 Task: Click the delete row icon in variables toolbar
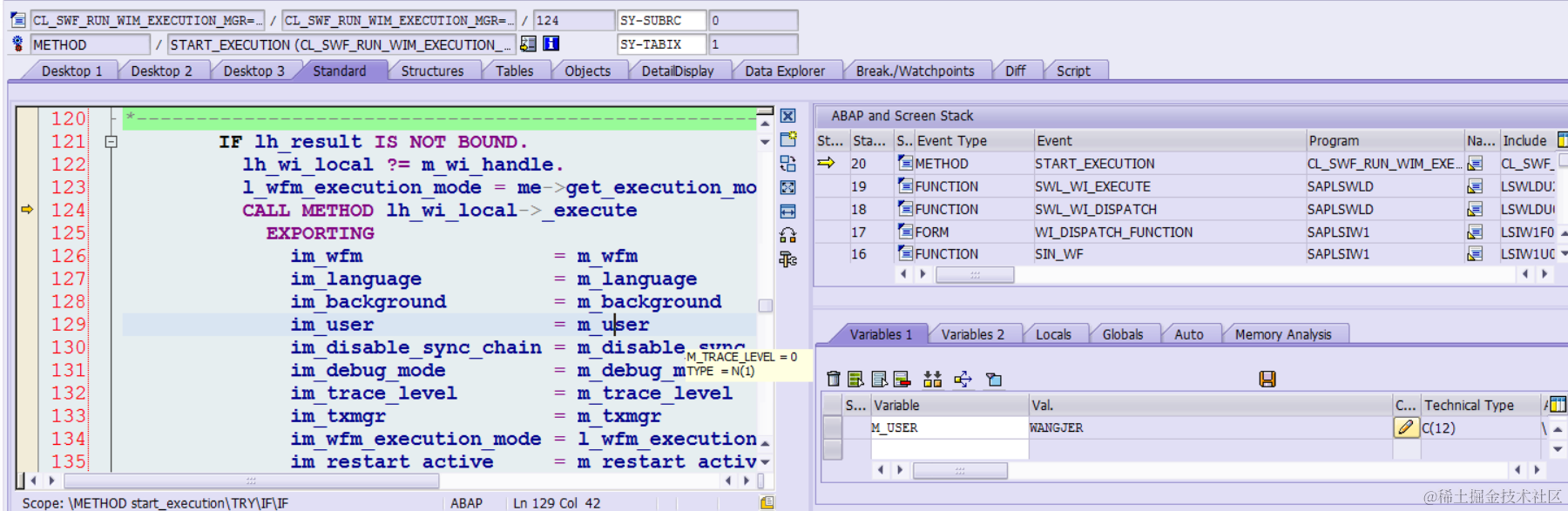[902, 379]
